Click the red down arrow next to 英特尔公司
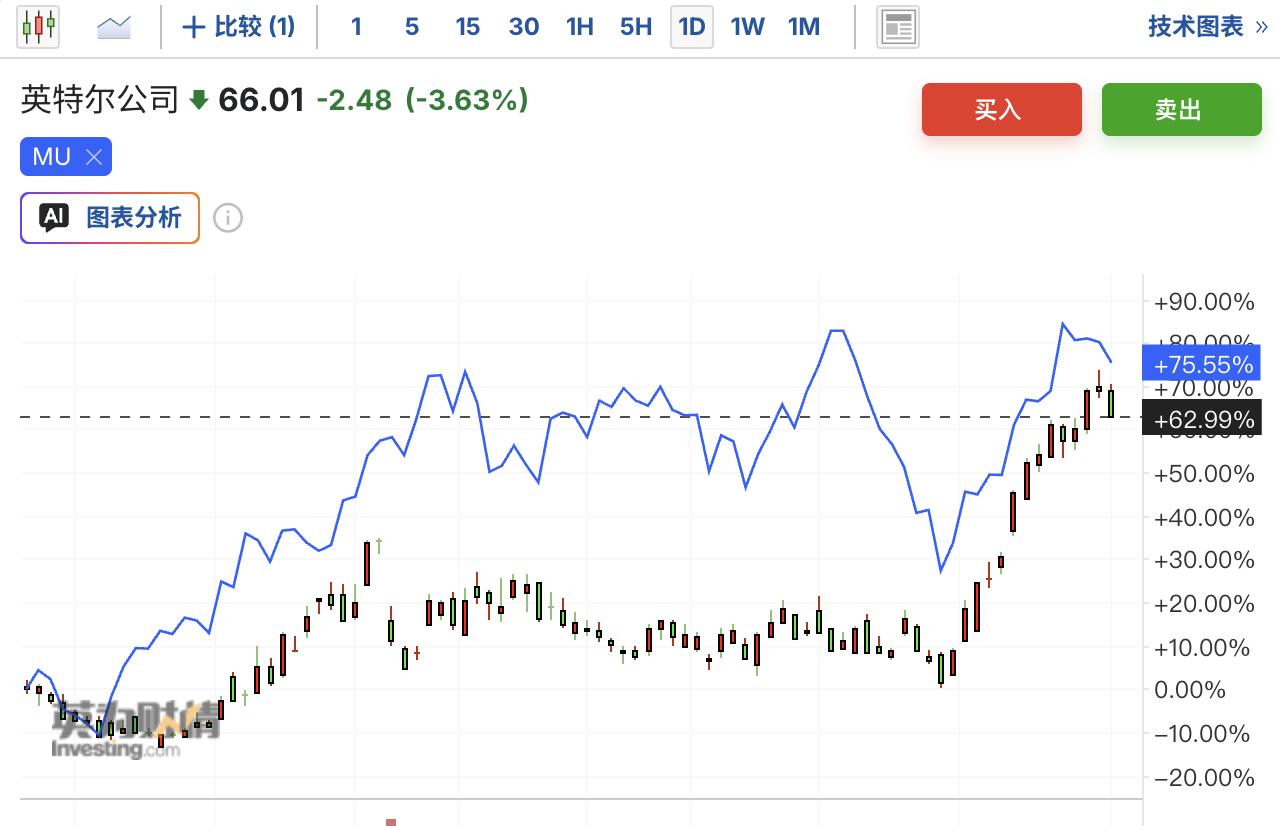 click(199, 100)
